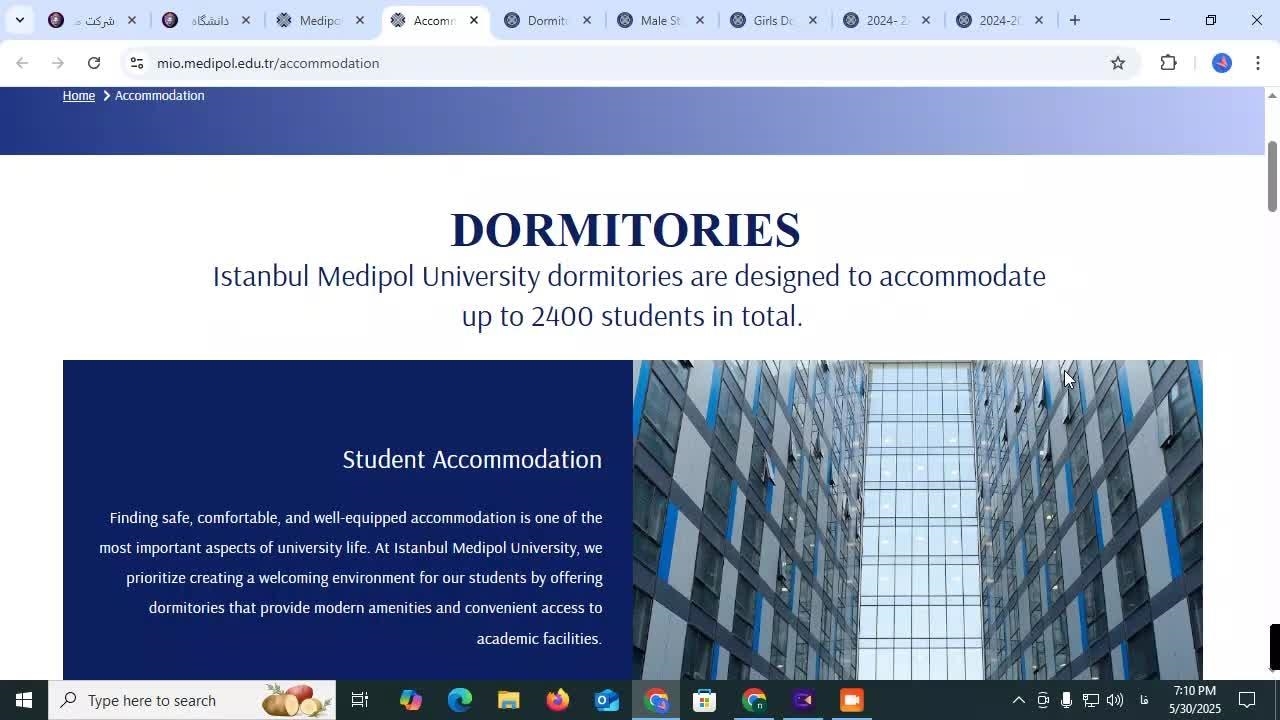Viewport: 1280px width, 720px height.
Task: Open Outlook from the taskbar
Action: pyautogui.click(x=607, y=700)
